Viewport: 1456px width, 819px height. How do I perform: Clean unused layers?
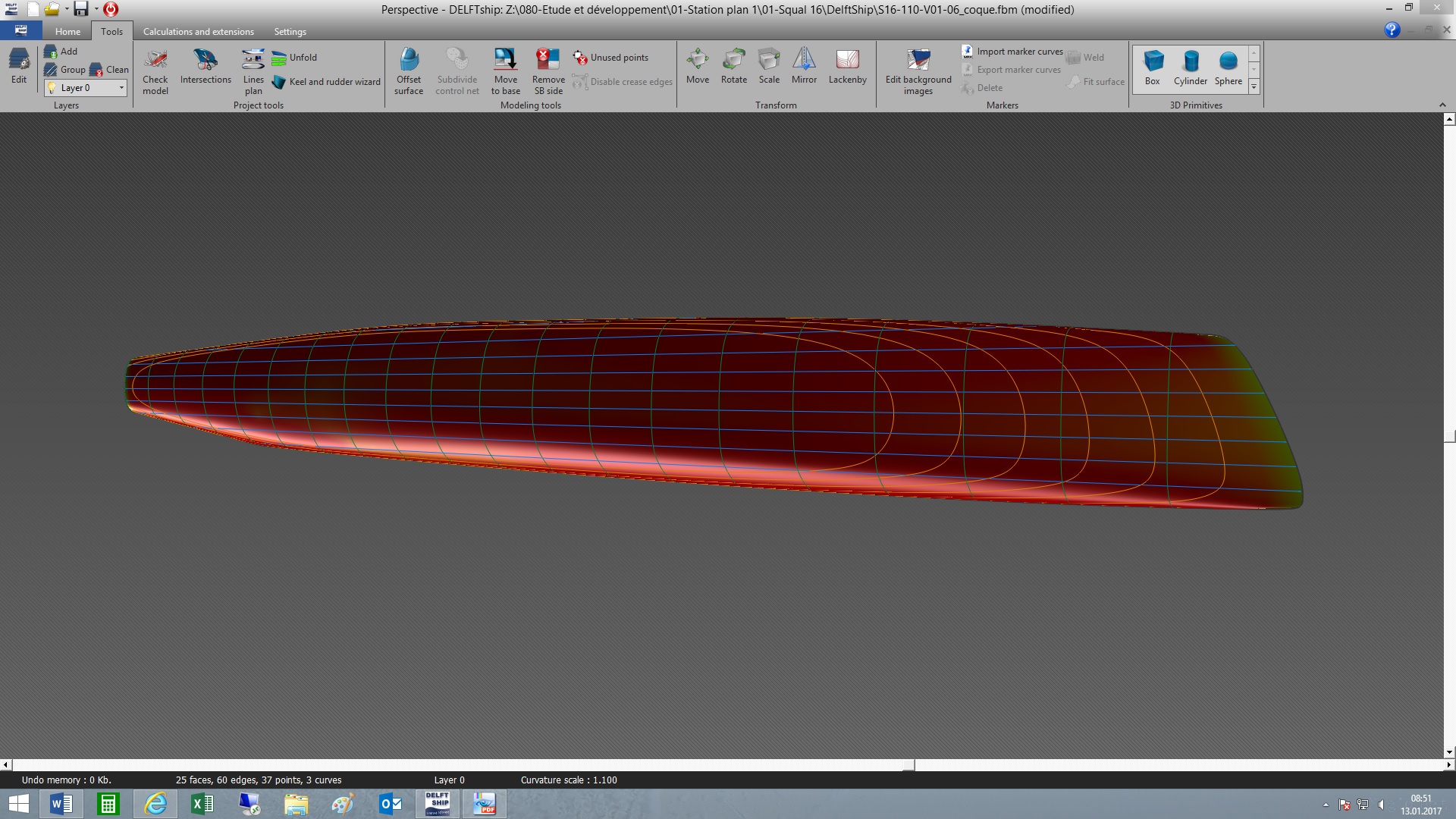109,70
